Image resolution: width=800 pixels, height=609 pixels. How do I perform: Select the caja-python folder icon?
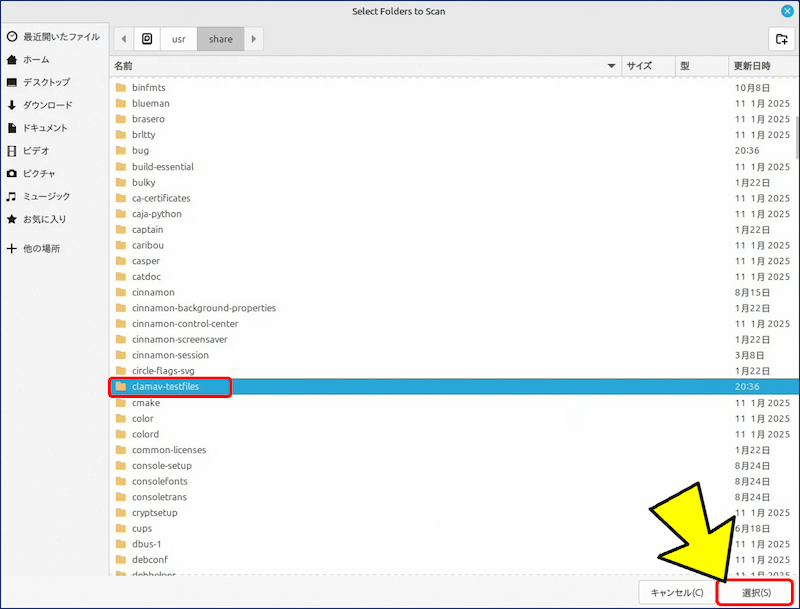tap(121, 214)
